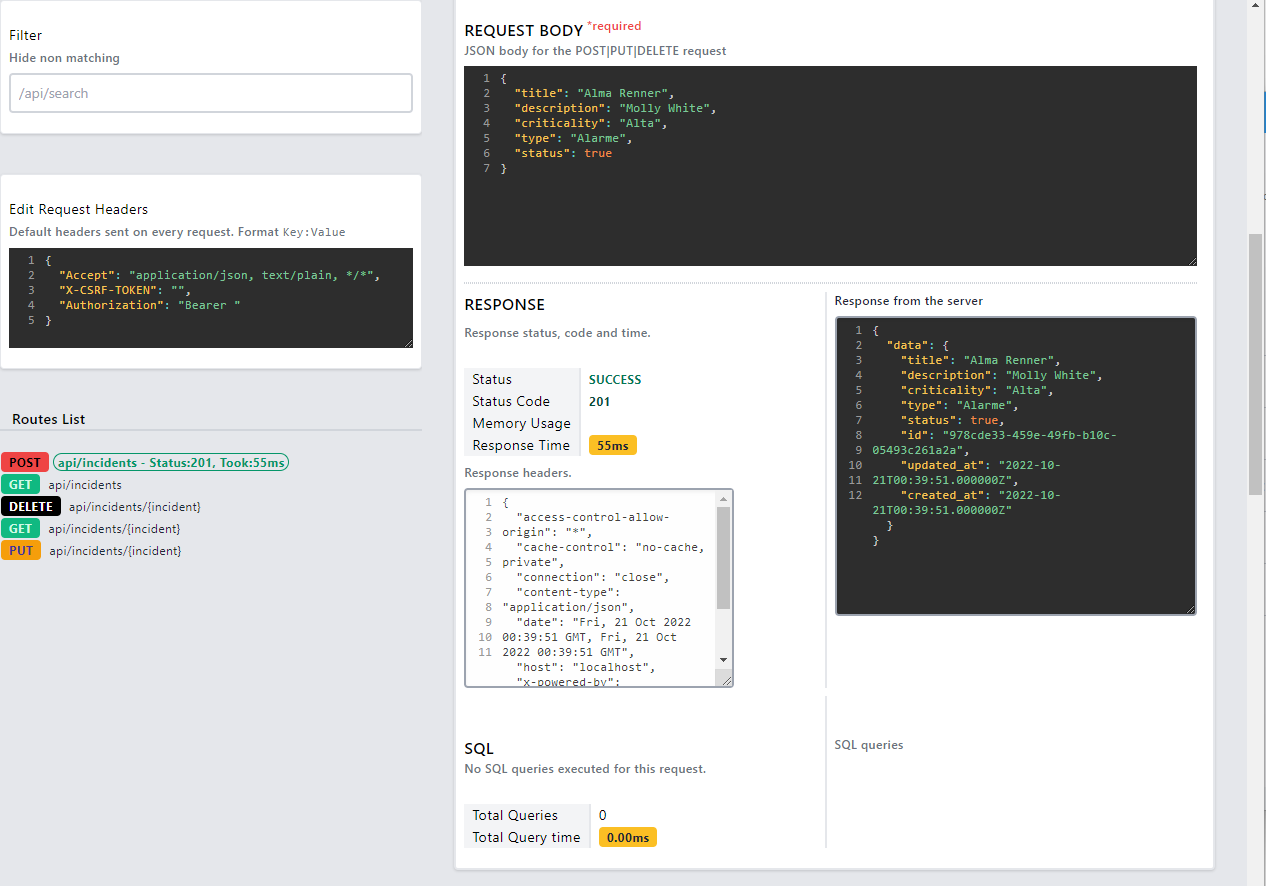Click the Request Body resize handle corner
This screenshot has width=1266, height=886.
point(1191,260)
